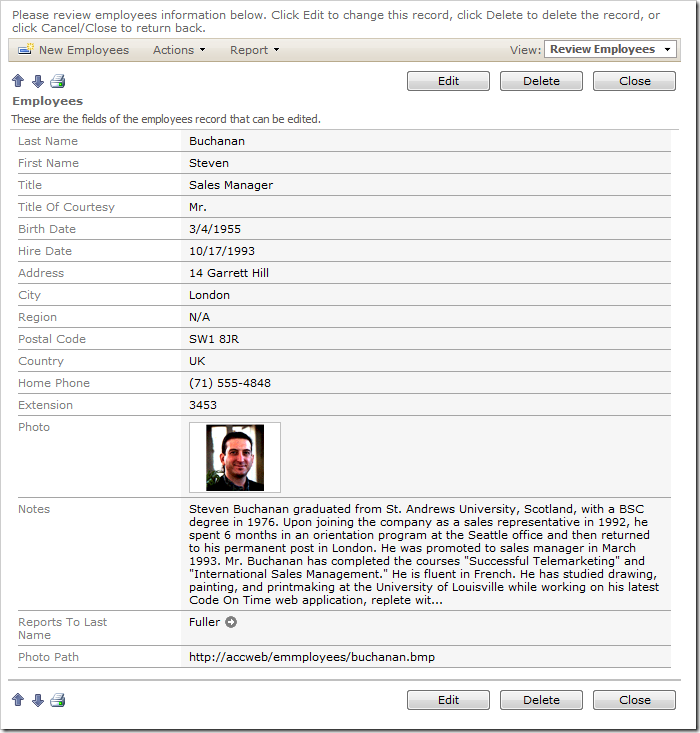700x733 pixels.
Task: Click the next record down arrow at top
Action: tap(38, 81)
